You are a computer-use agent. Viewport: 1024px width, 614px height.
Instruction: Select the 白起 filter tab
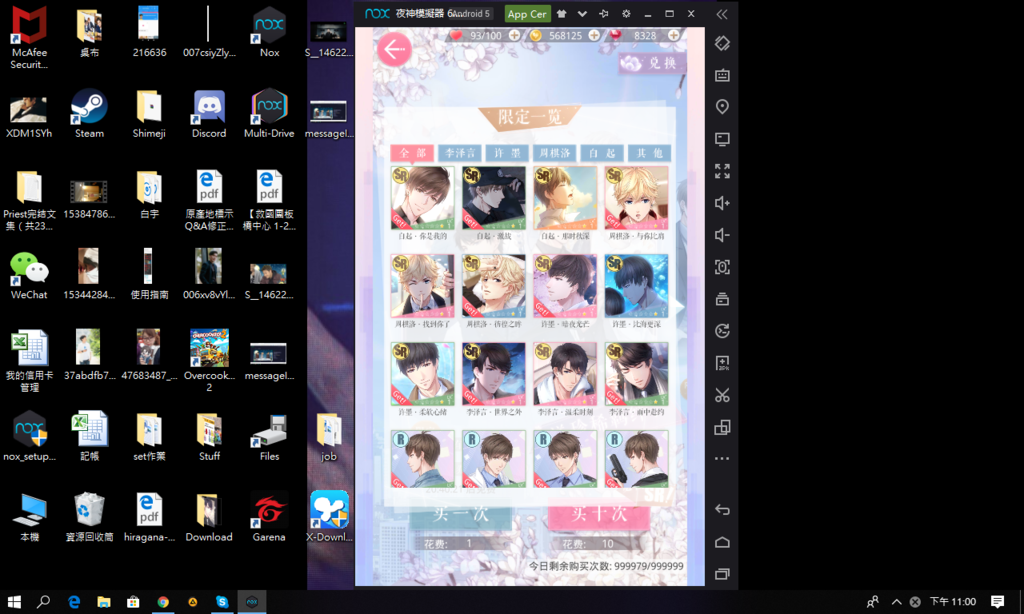pyautogui.click(x=602, y=153)
